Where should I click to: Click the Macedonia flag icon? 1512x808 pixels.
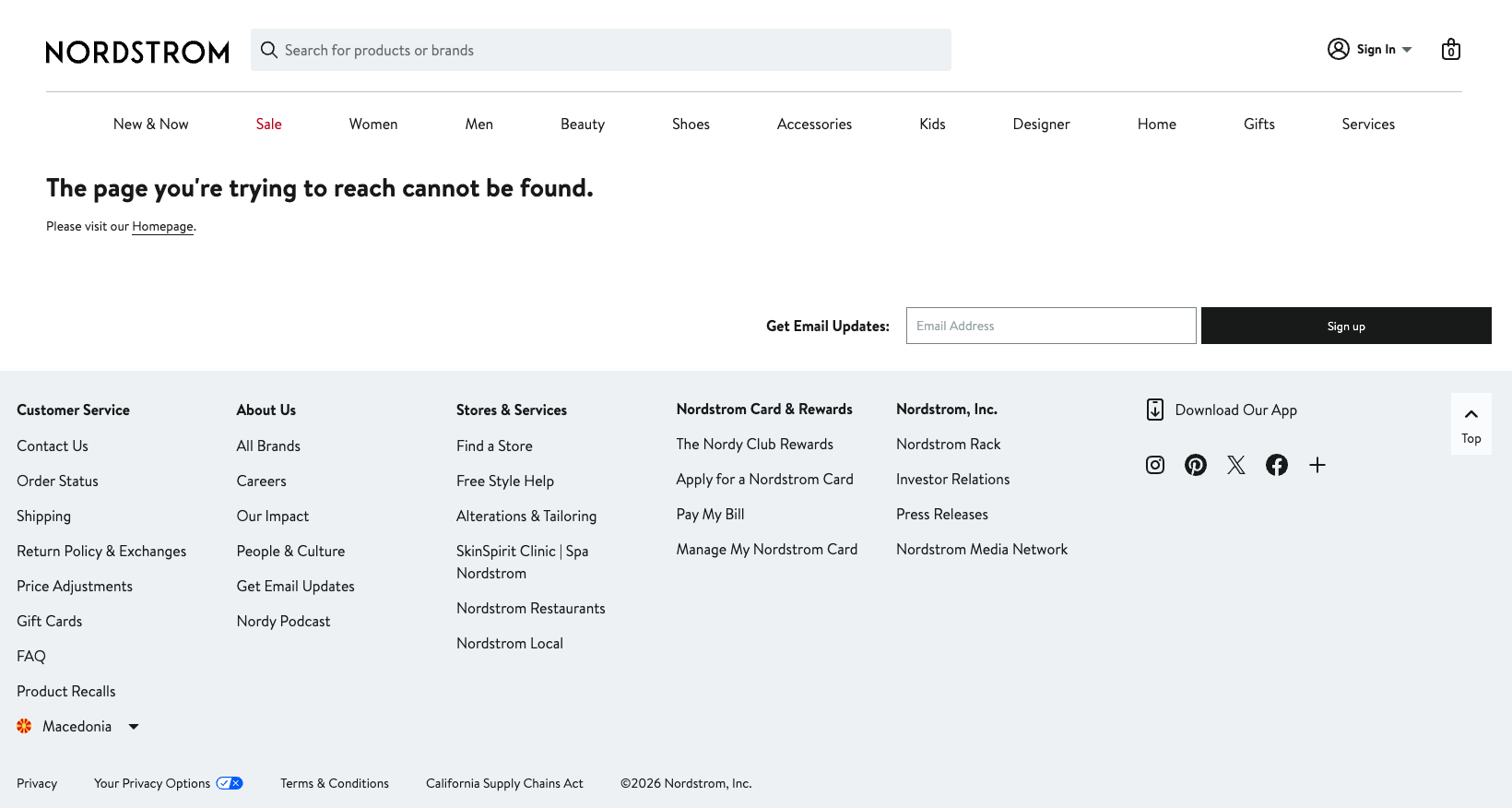pyautogui.click(x=24, y=726)
